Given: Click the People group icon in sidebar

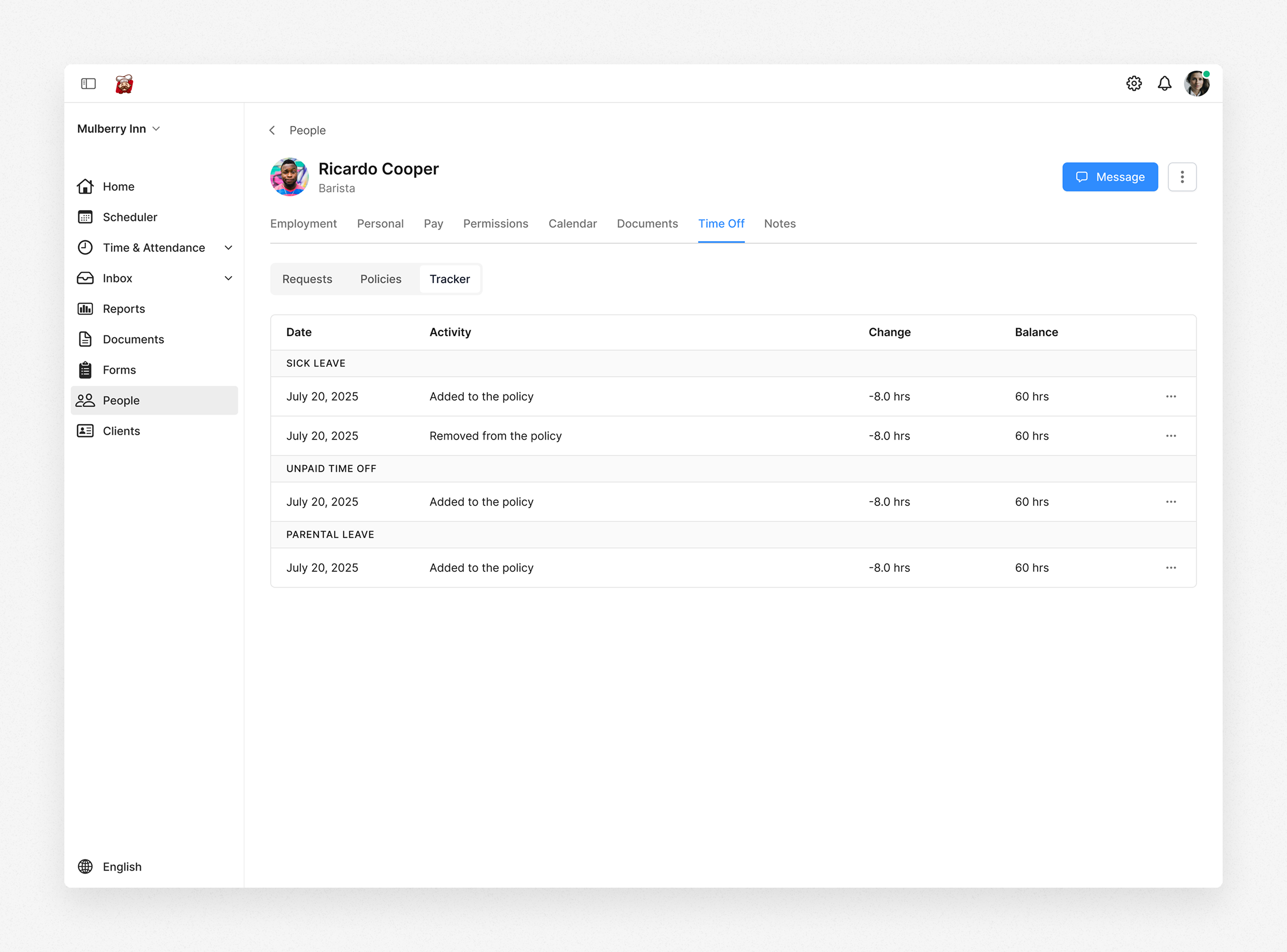Looking at the screenshot, I should point(85,400).
